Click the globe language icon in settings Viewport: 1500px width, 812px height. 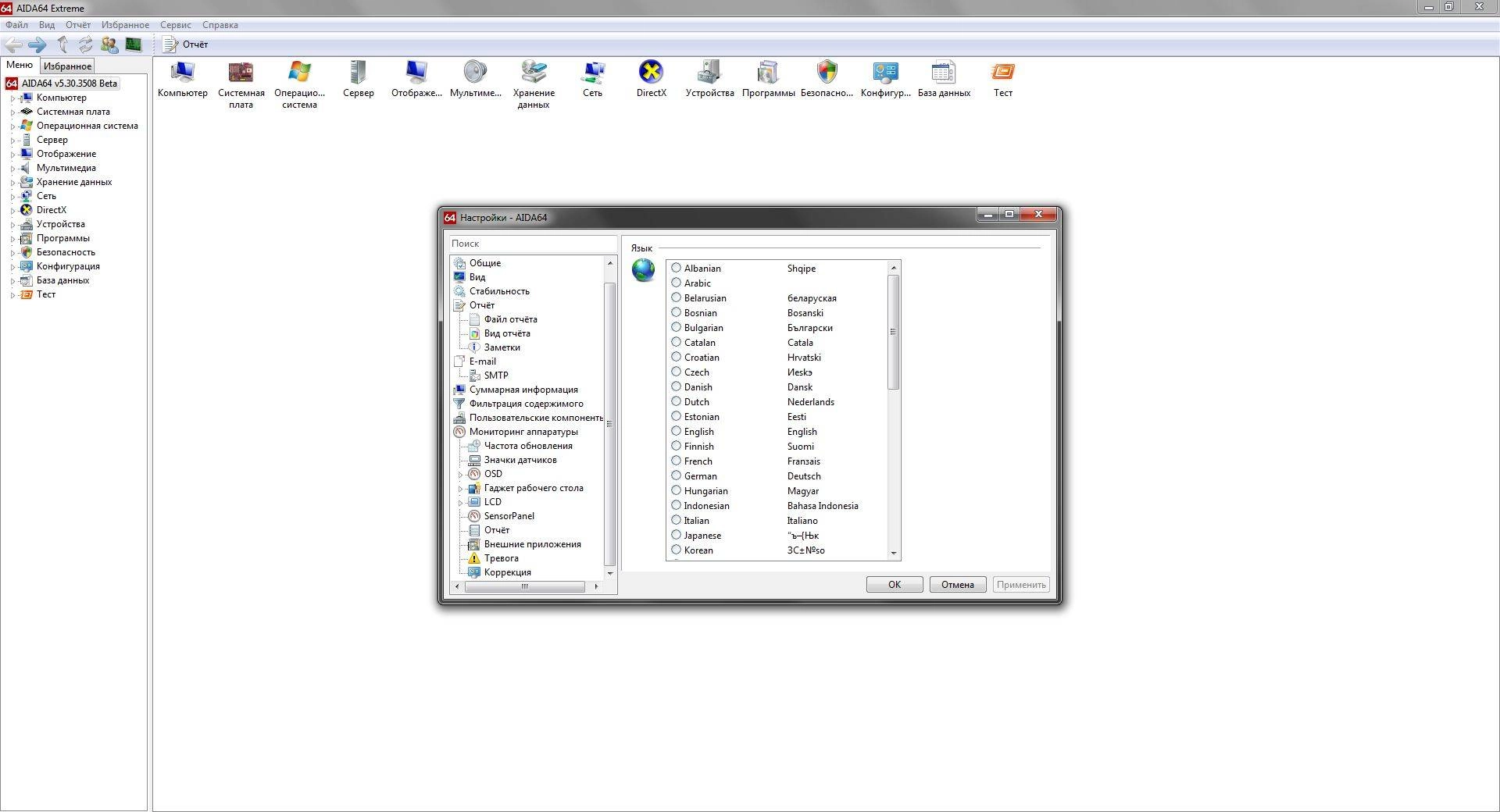(x=643, y=270)
